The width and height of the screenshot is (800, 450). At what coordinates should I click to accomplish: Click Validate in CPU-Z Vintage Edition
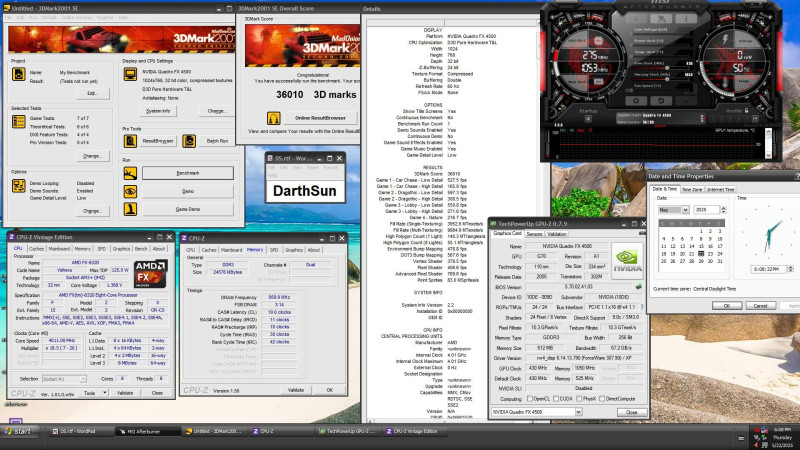[x=125, y=393]
